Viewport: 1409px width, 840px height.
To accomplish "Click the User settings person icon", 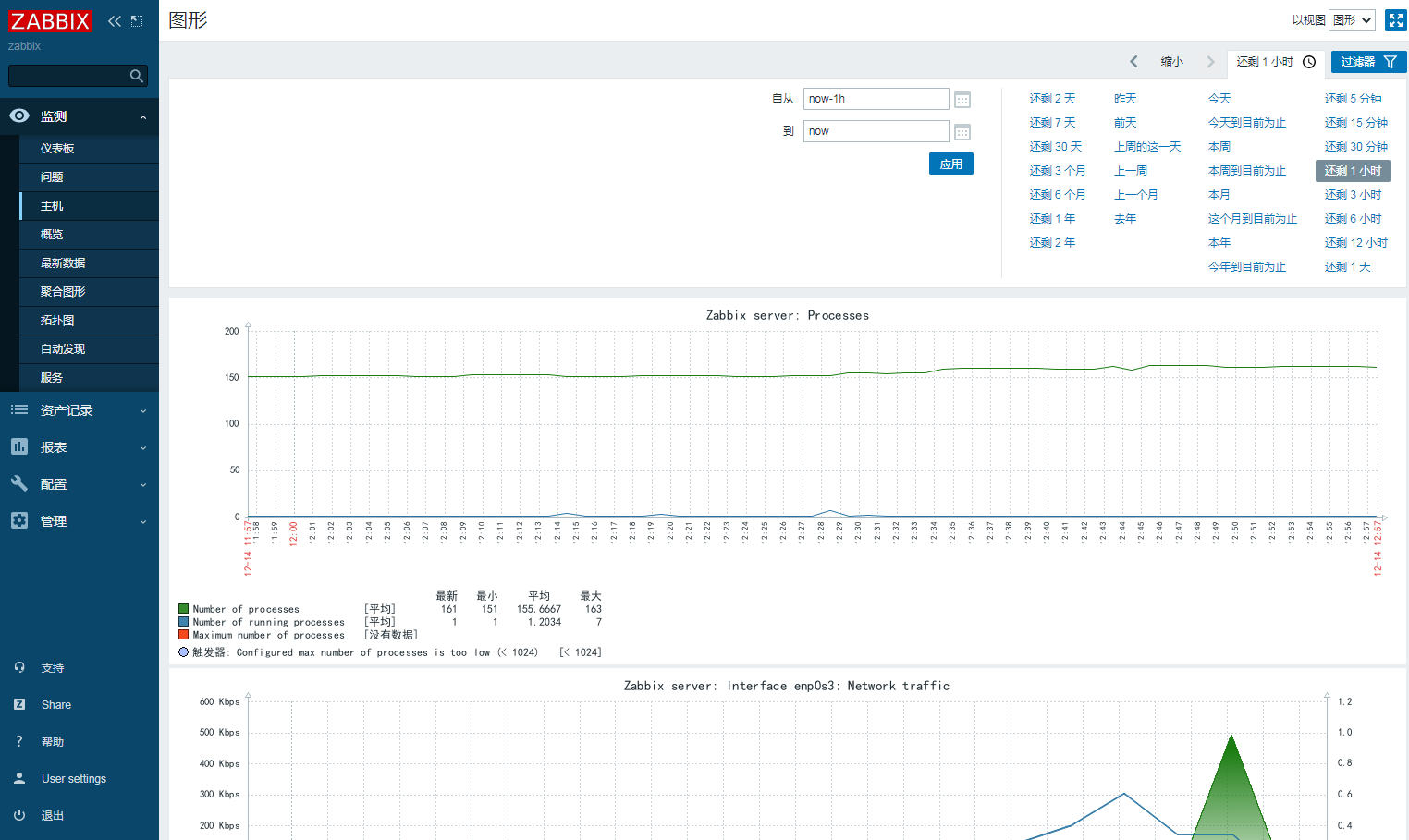I will pos(19,778).
